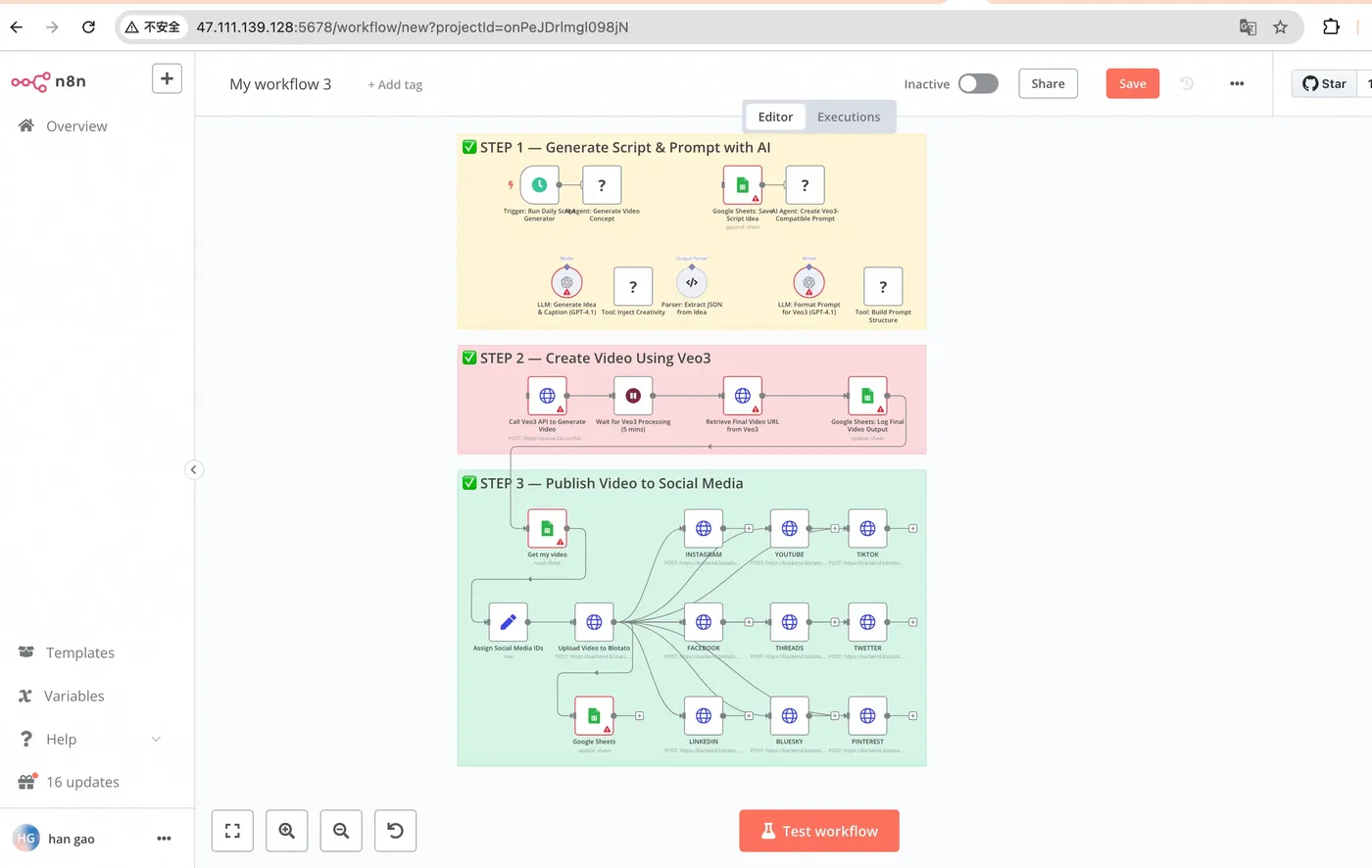Select the Run Daily Script Generator trigger node
This screenshot has width=1372, height=868.
(539, 184)
